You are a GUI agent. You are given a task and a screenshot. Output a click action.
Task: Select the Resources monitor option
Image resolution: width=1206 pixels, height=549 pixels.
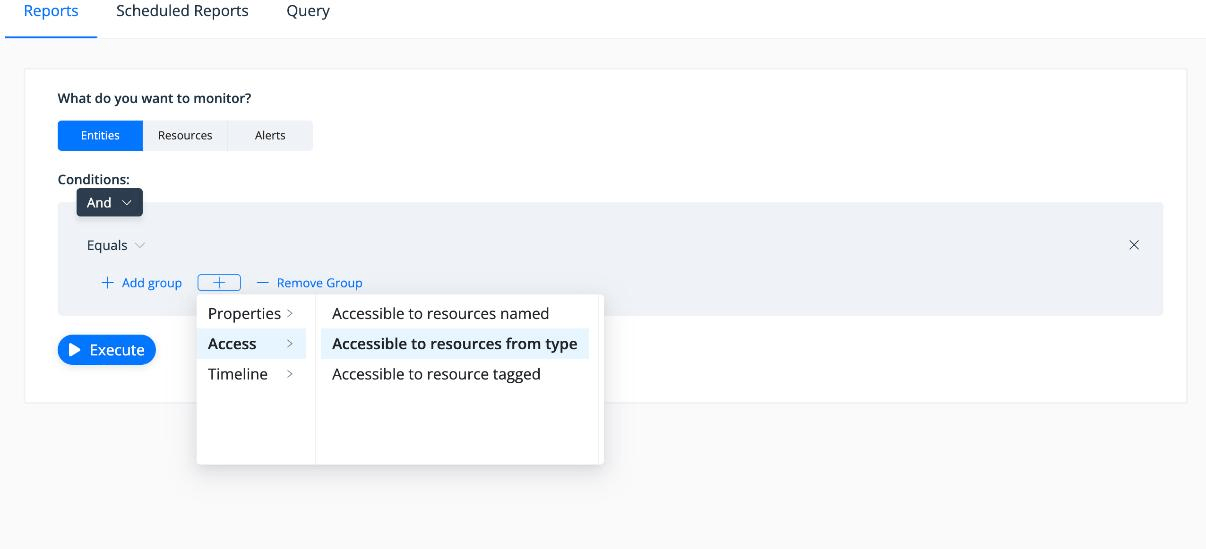[185, 136]
